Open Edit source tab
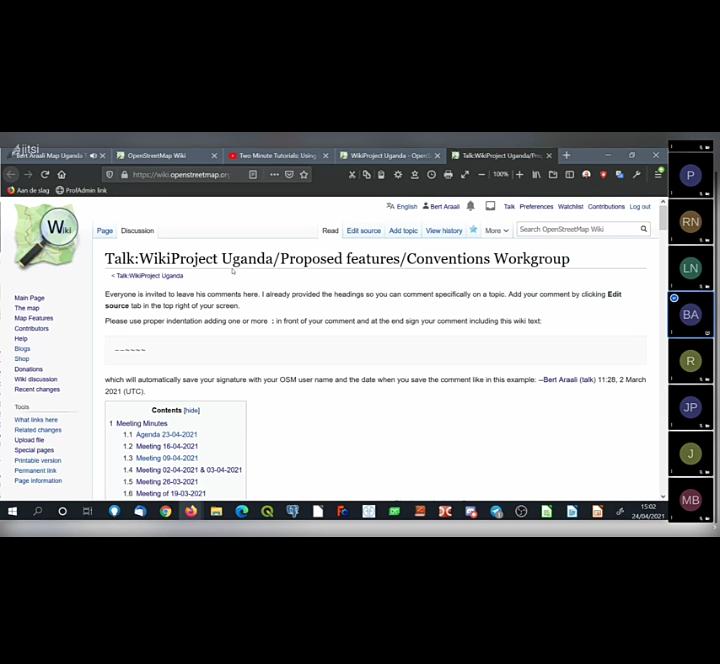 [x=364, y=231]
